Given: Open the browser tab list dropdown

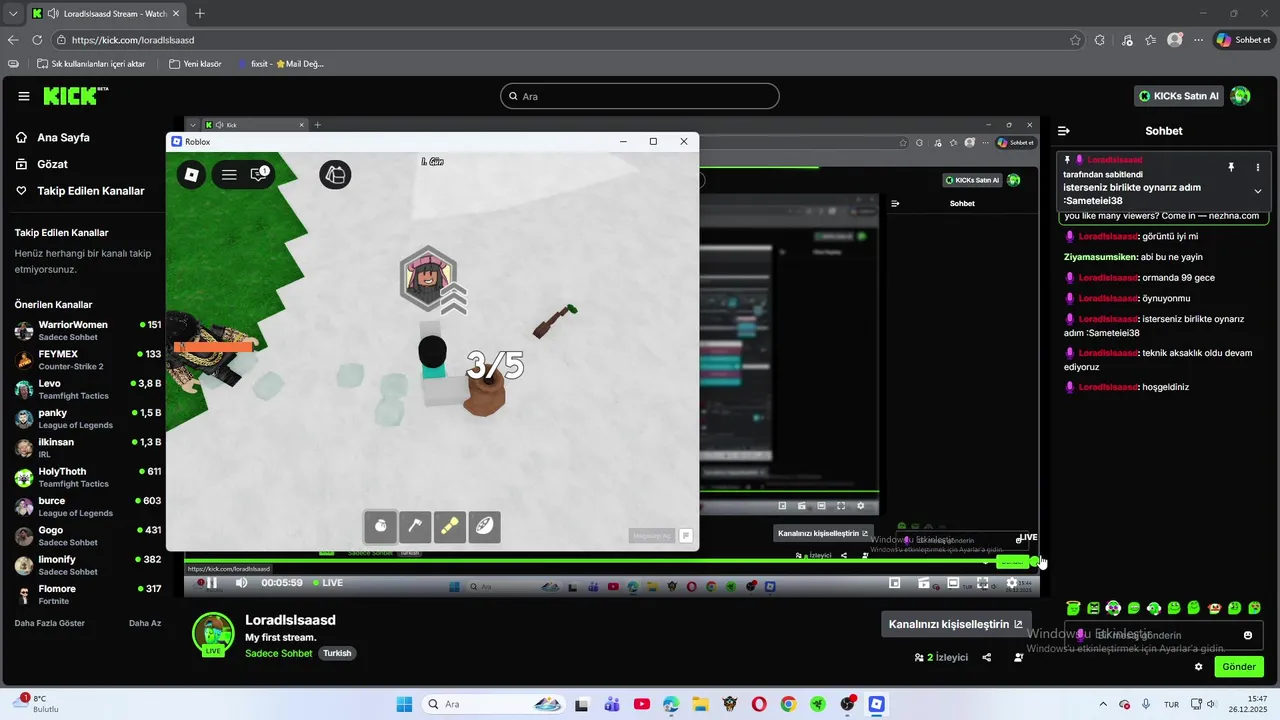Looking at the screenshot, I should 13,14.
